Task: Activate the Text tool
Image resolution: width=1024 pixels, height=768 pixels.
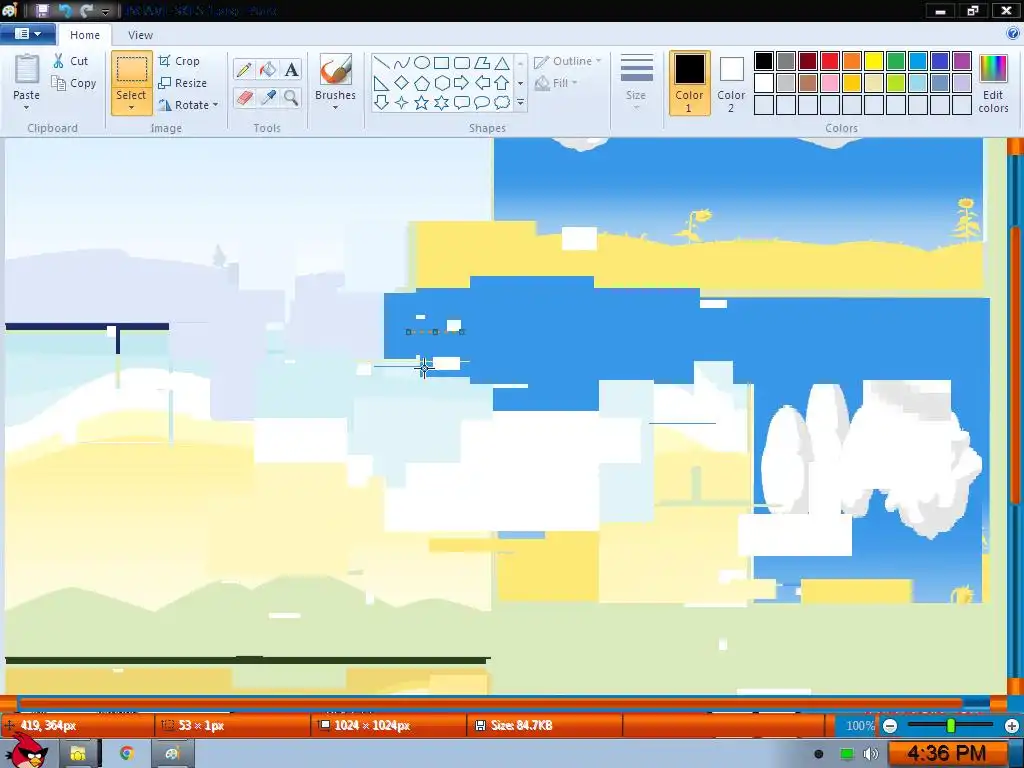Action: [x=291, y=69]
